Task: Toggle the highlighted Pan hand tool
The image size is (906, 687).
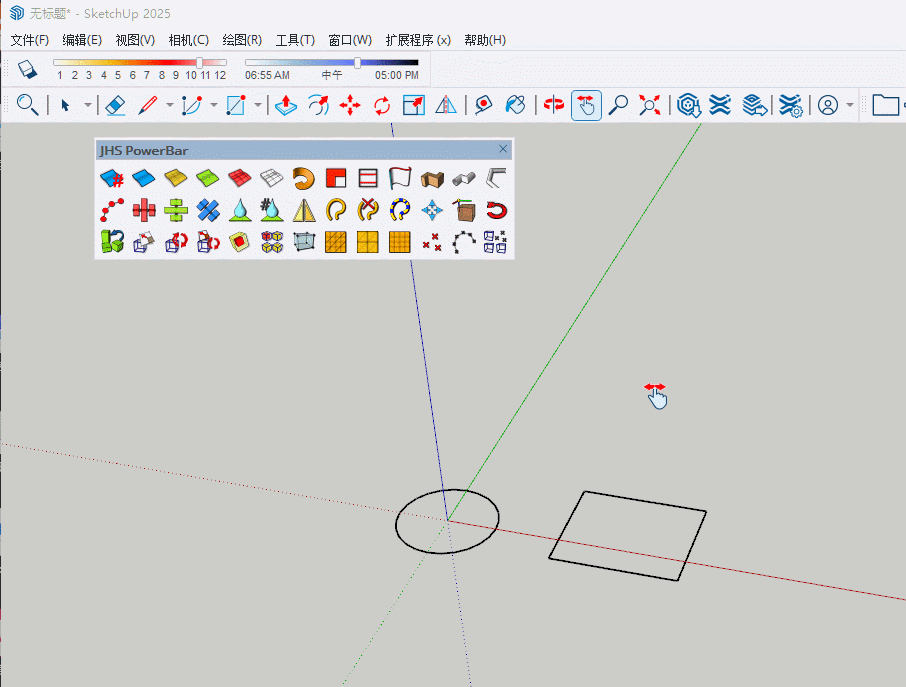Action: click(x=586, y=105)
